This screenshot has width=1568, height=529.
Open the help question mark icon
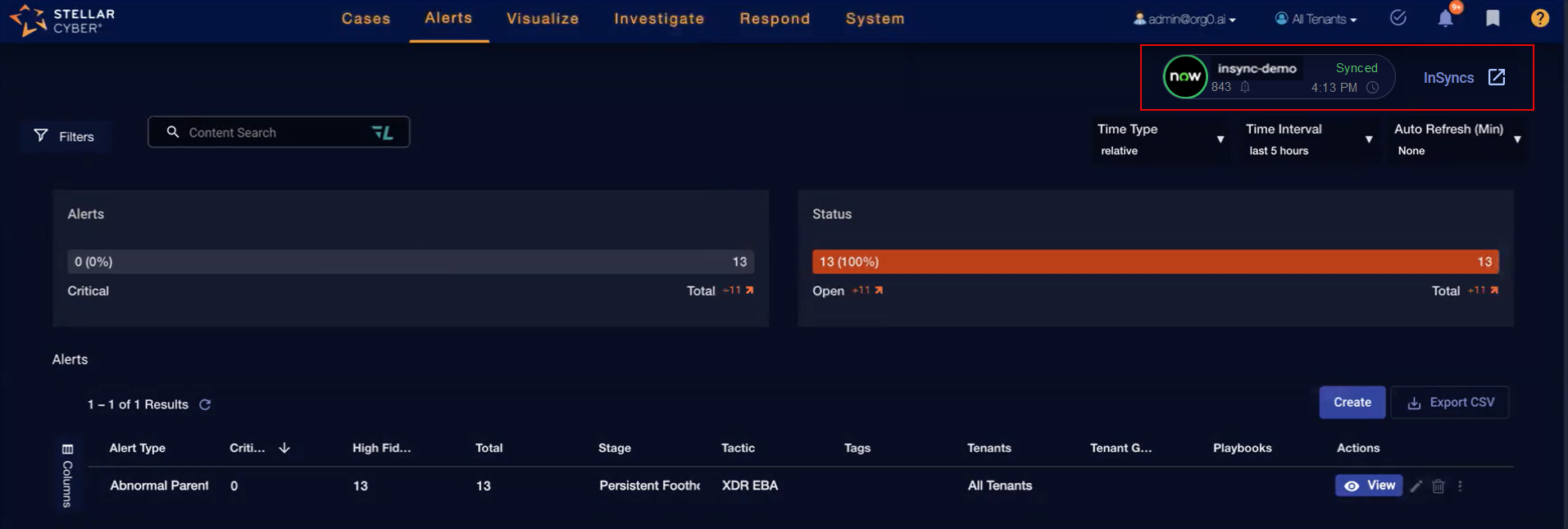(1539, 18)
